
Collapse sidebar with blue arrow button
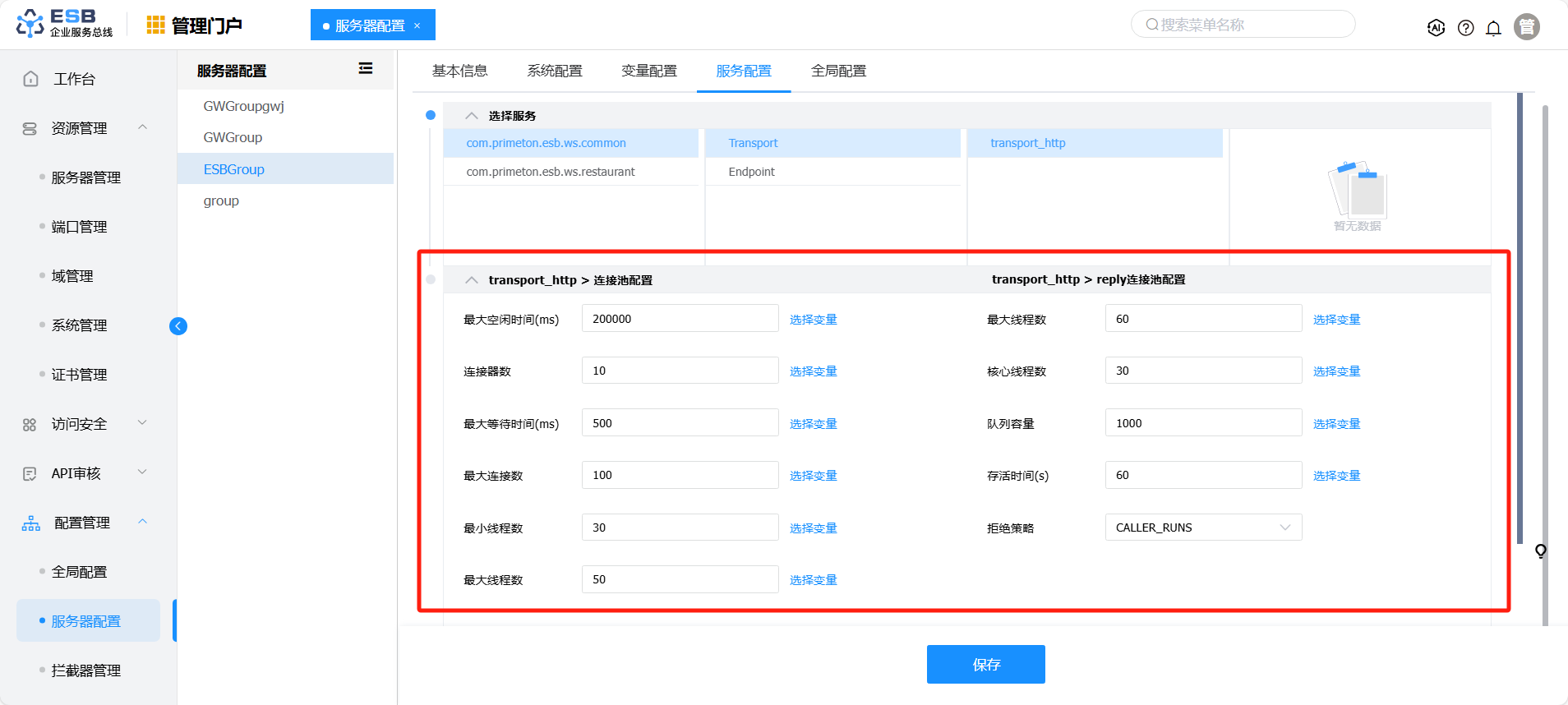click(x=178, y=326)
